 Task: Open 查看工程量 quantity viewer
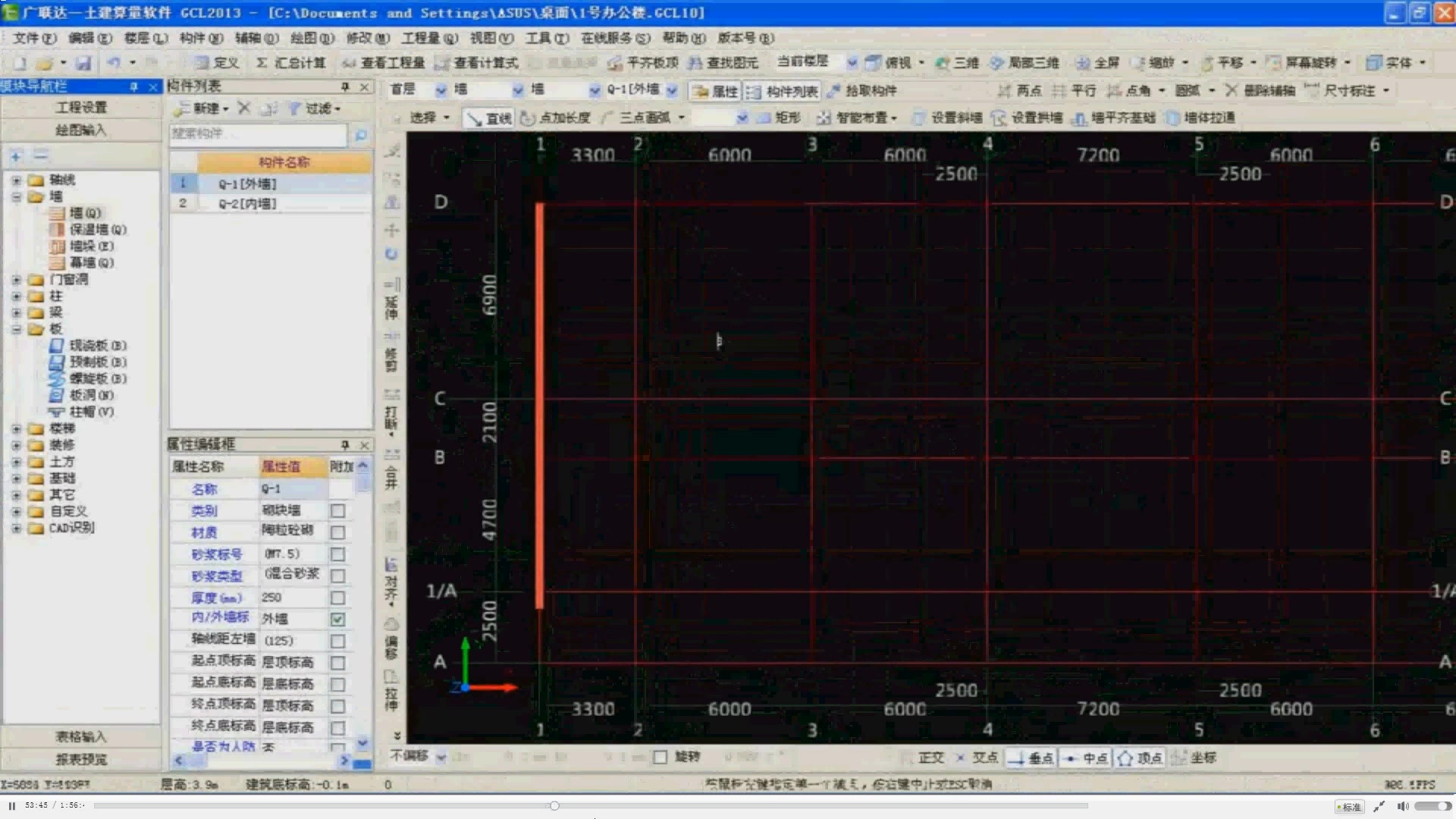click(383, 63)
